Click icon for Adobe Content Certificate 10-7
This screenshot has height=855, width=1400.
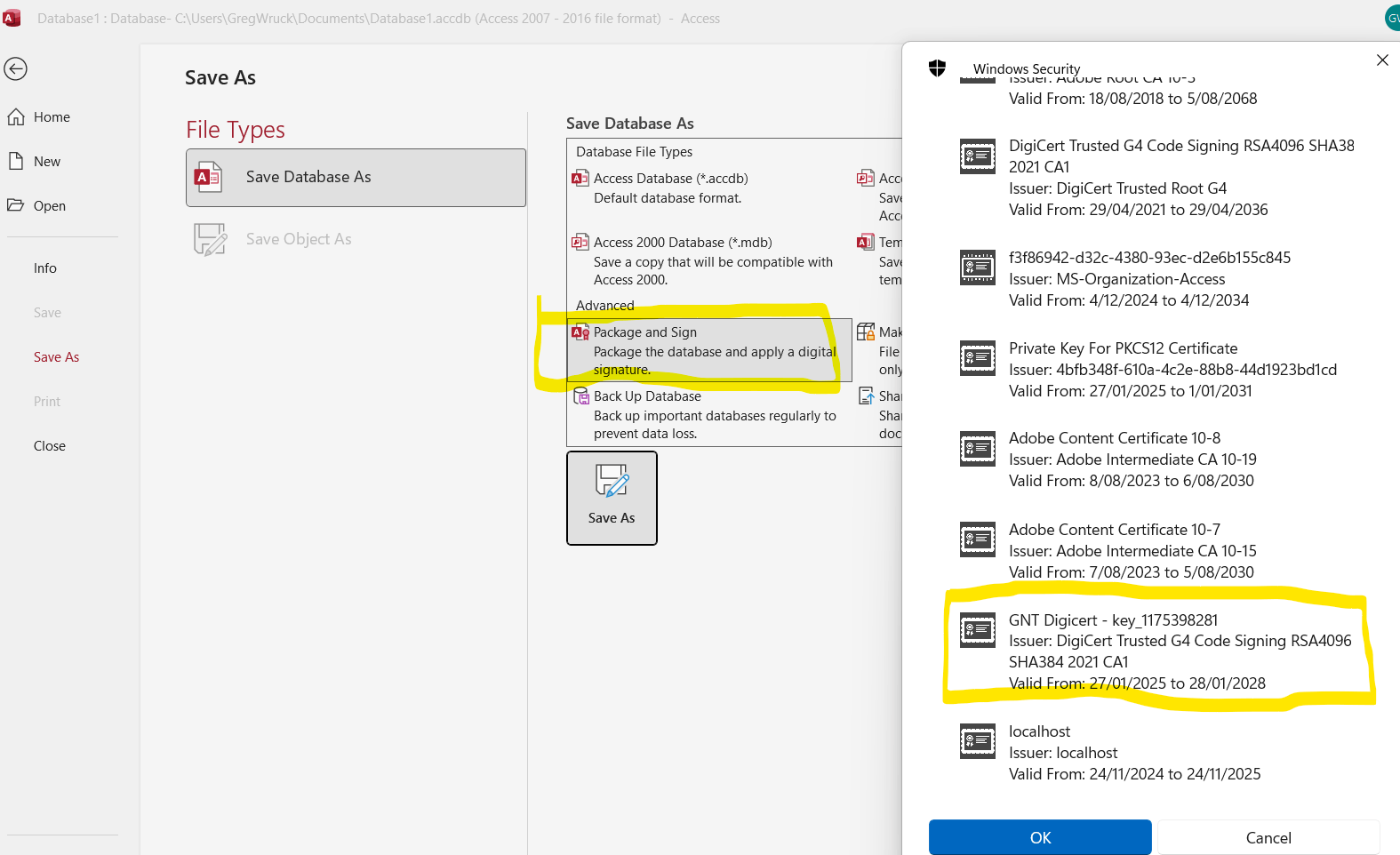pyautogui.click(x=978, y=539)
